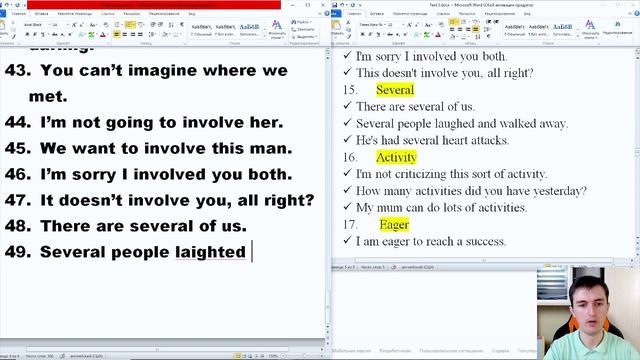Viewport: 640px width, 360px height.
Task: Open Change Styles dropdown in left window
Action: (277, 29)
